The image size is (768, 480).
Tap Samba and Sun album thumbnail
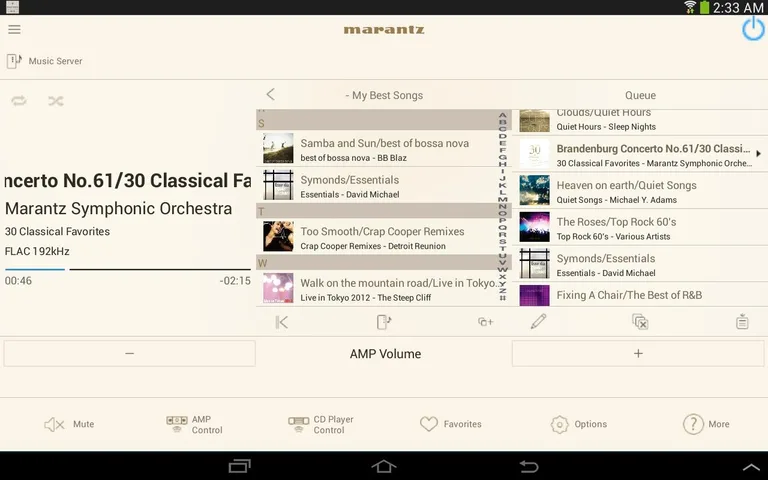tap(278, 148)
